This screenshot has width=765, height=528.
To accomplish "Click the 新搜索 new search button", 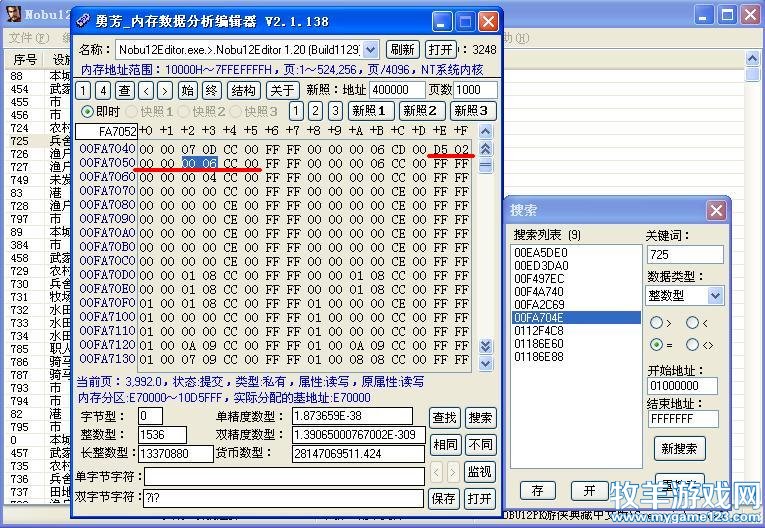I will (x=679, y=448).
